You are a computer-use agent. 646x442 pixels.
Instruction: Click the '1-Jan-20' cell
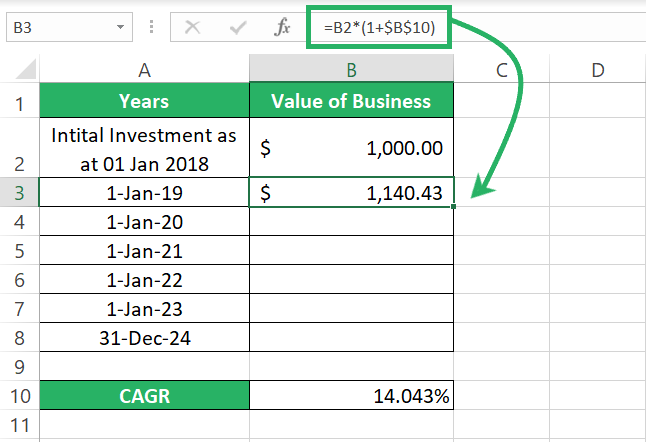pos(144,222)
